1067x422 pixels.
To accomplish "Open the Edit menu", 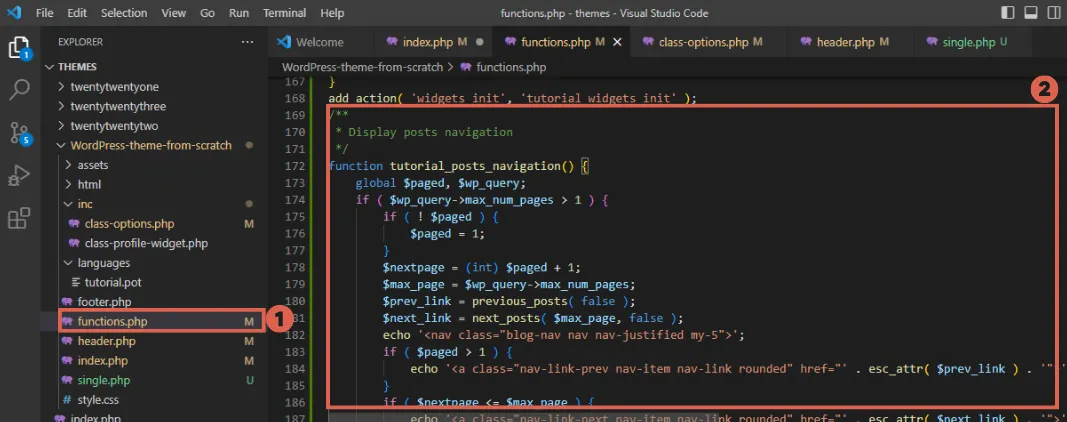I will [77, 13].
